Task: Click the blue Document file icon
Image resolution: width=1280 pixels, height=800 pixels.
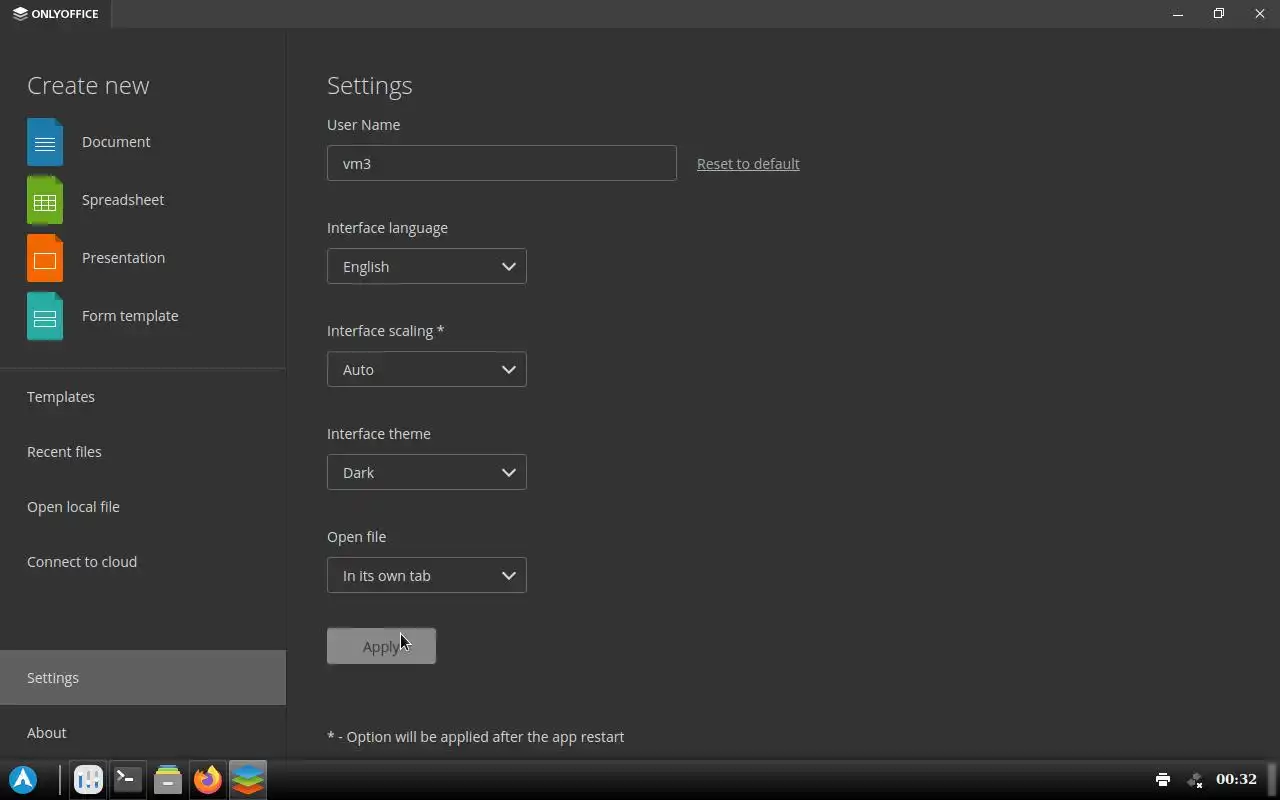Action: [45, 142]
